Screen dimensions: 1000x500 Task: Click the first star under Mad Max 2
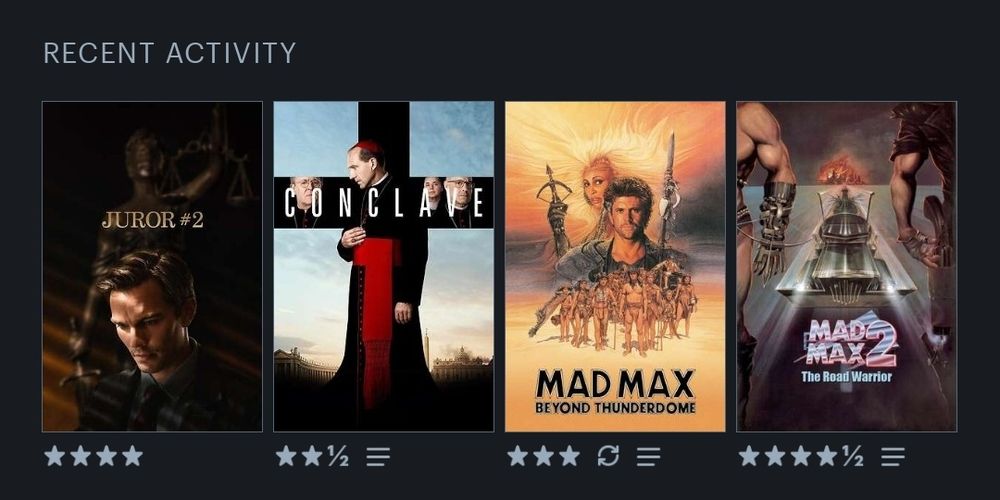749,456
